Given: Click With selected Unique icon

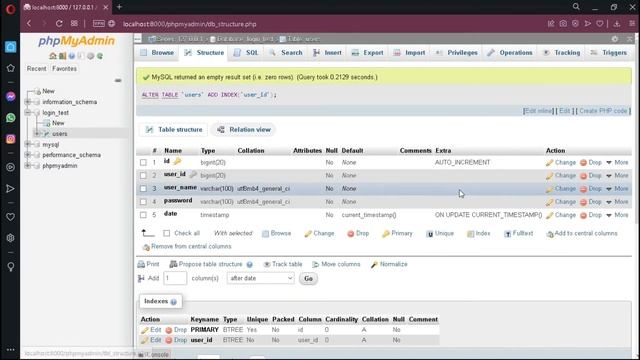Looking at the screenshot, I should coord(429,234).
